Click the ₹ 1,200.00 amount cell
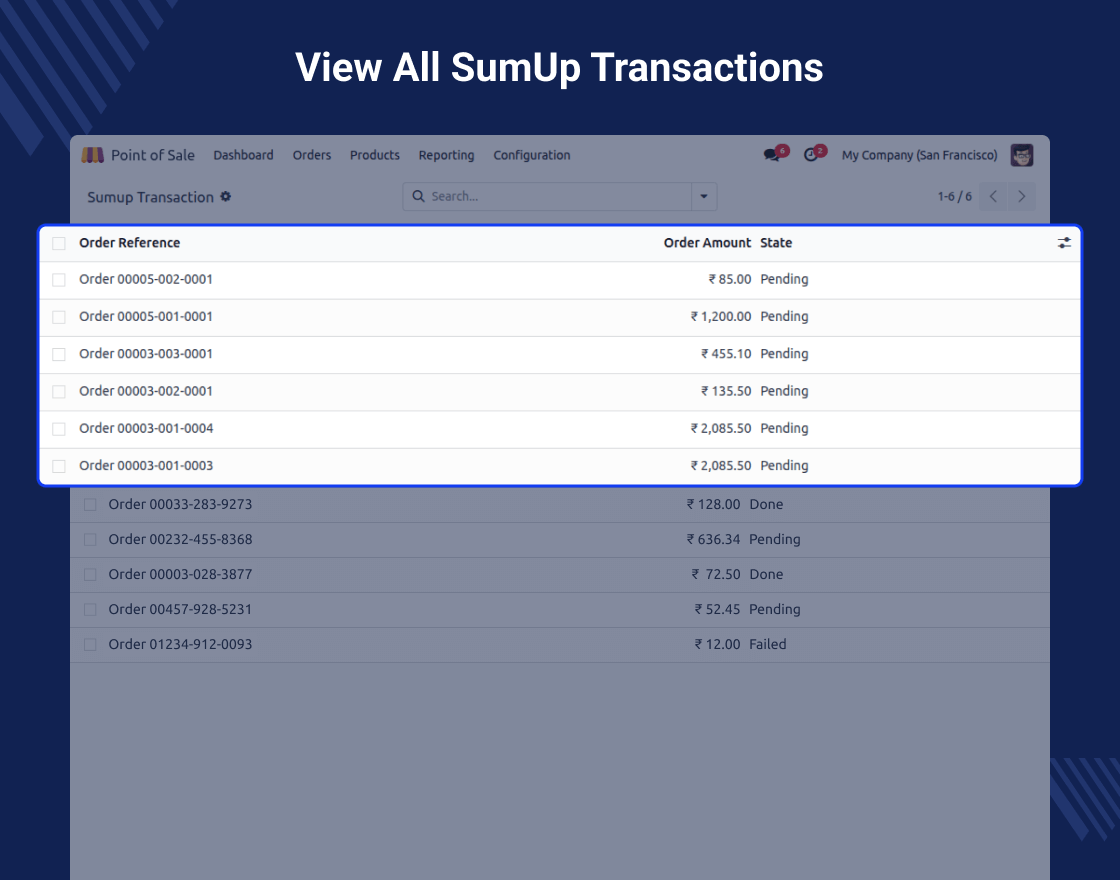This screenshot has height=880, width=1120. coord(721,316)
